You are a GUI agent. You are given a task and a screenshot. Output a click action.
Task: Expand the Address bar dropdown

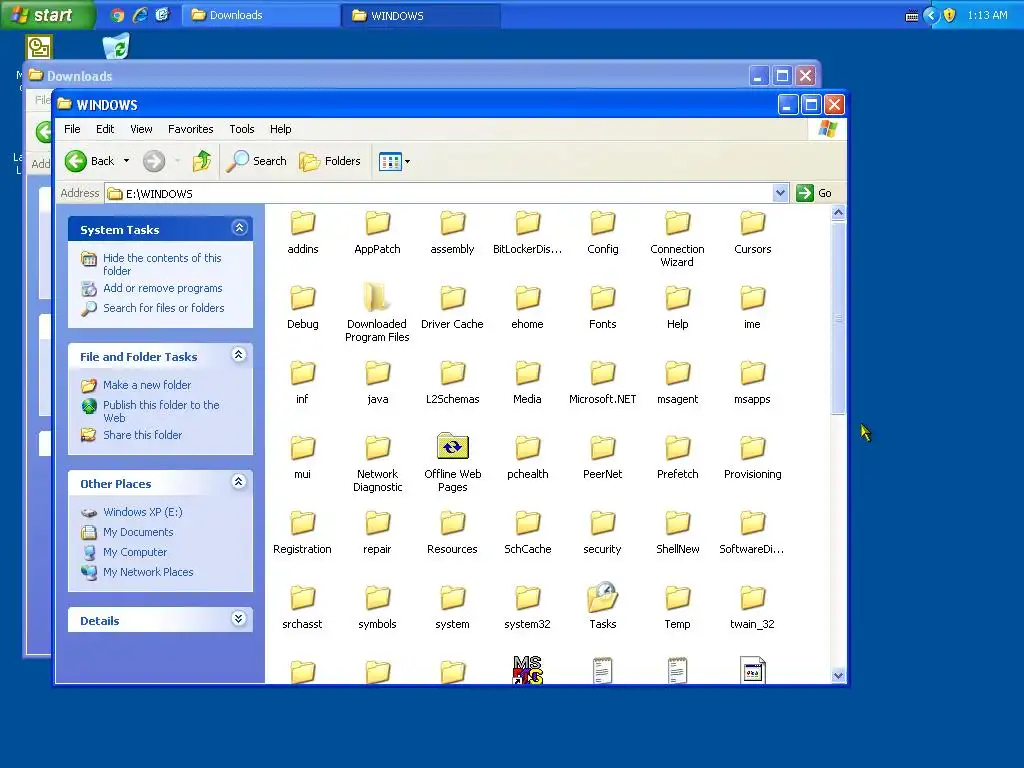click(780, 193)
